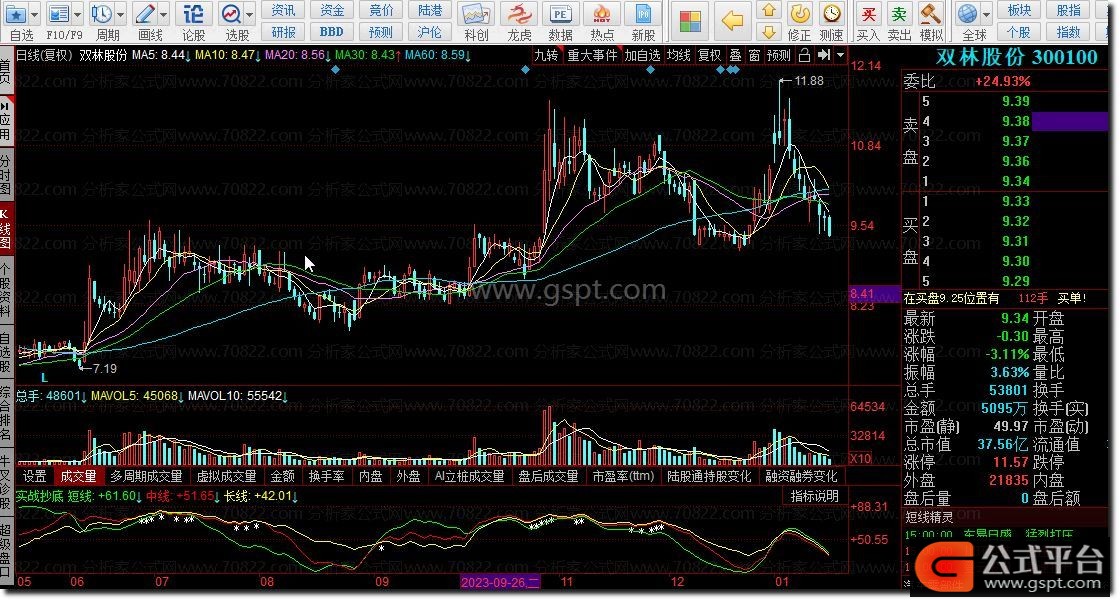Click the 资讯 news button
This screenshot has height=600, width=1120.
pos(284,10)
